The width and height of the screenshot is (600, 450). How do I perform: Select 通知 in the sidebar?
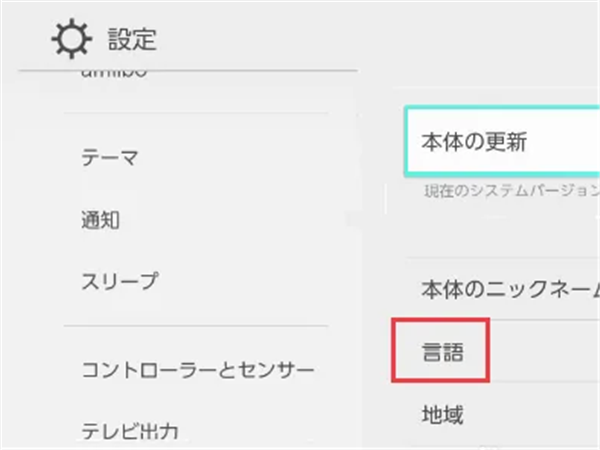tap(100, 220)
